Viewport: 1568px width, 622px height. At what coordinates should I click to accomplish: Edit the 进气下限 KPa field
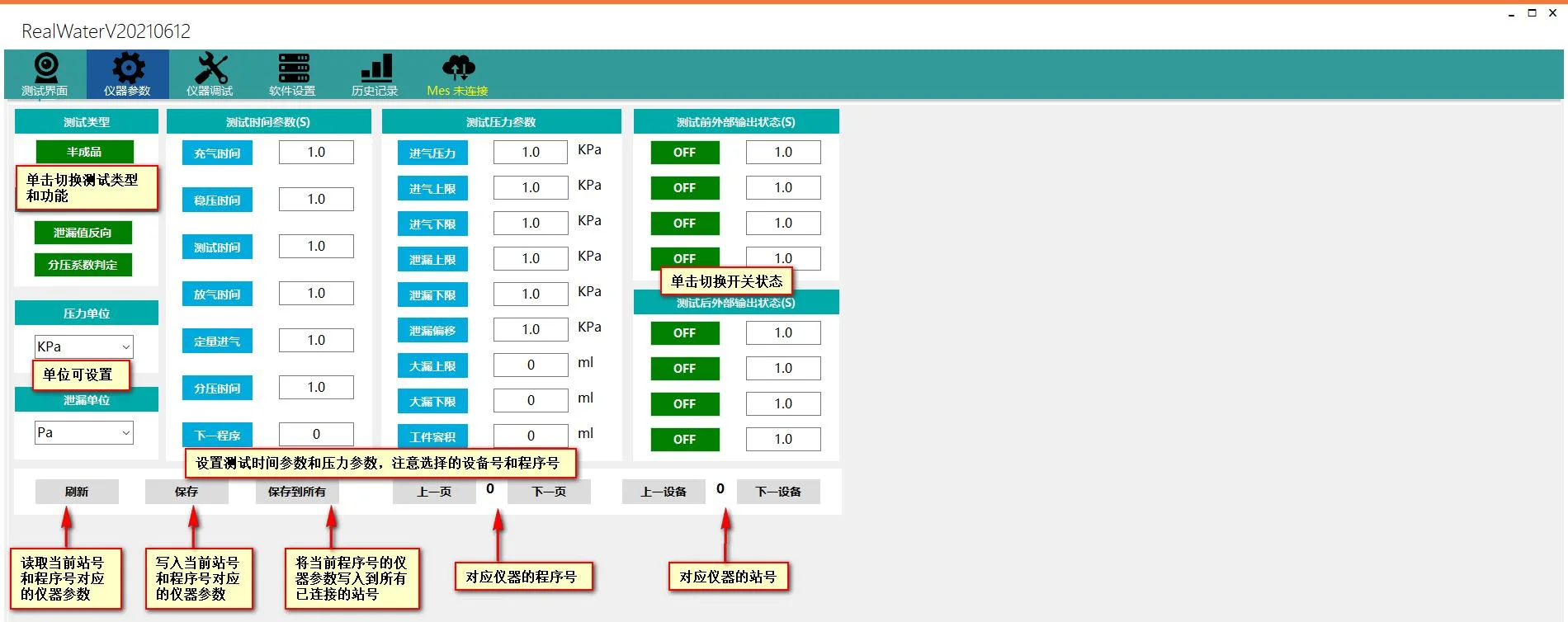[x=531, y=224]
